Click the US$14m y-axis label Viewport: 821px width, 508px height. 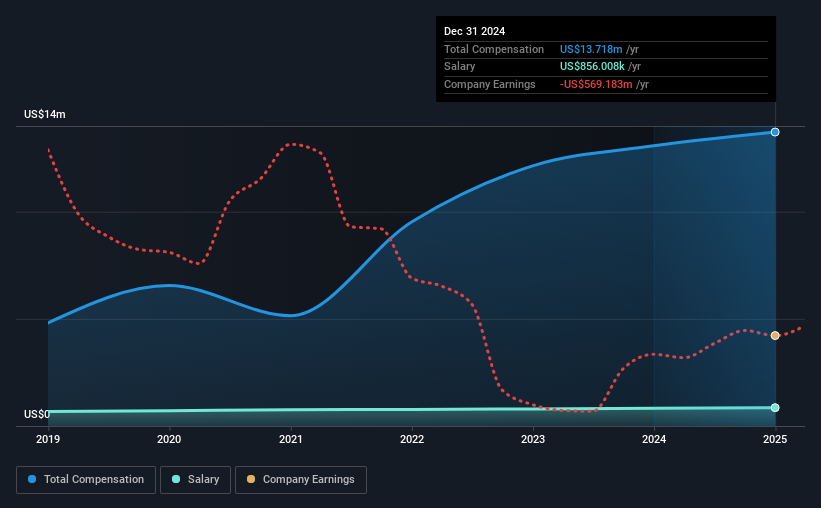(45, 114)
